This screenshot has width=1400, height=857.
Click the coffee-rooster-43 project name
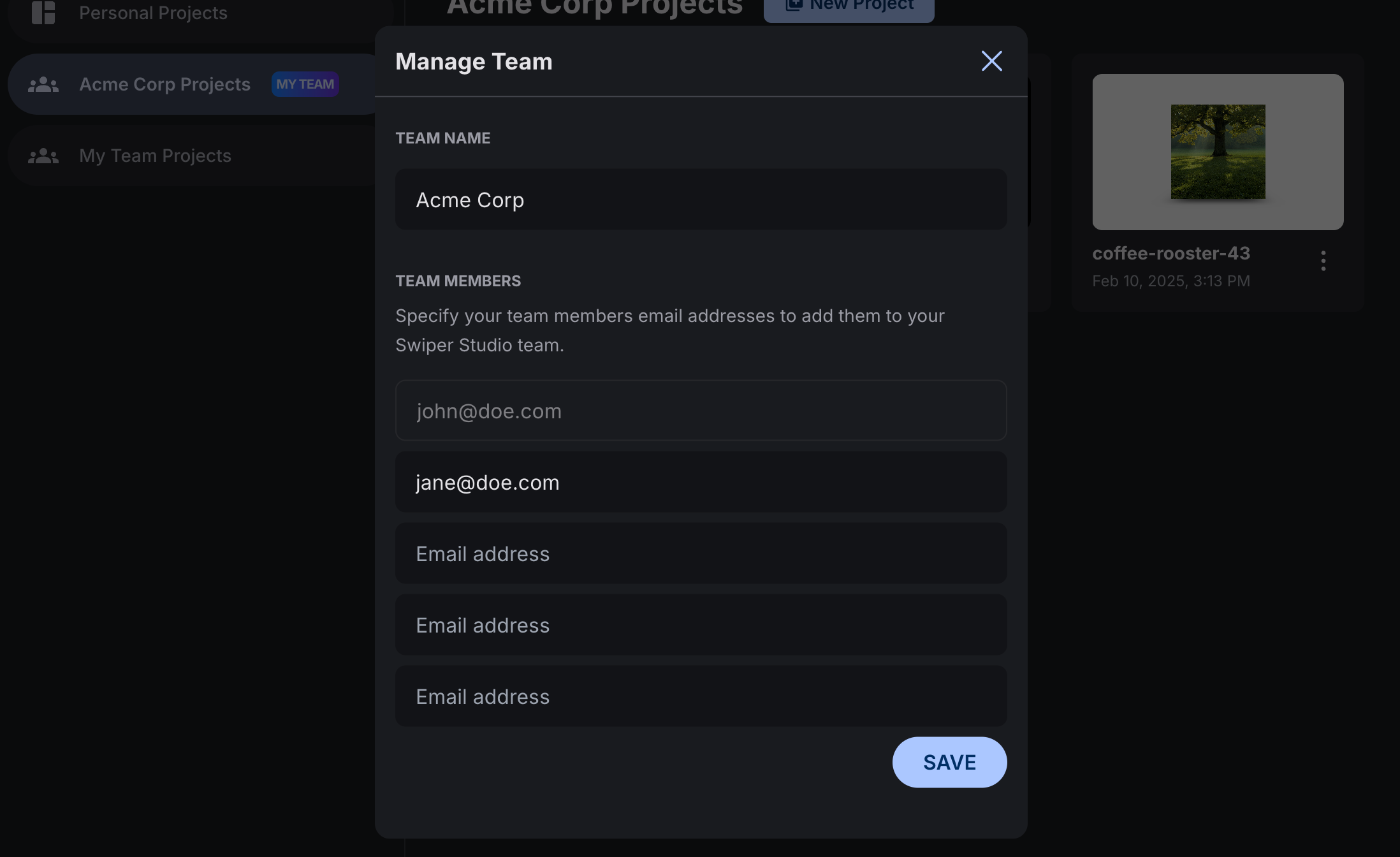coord(1171,253)
